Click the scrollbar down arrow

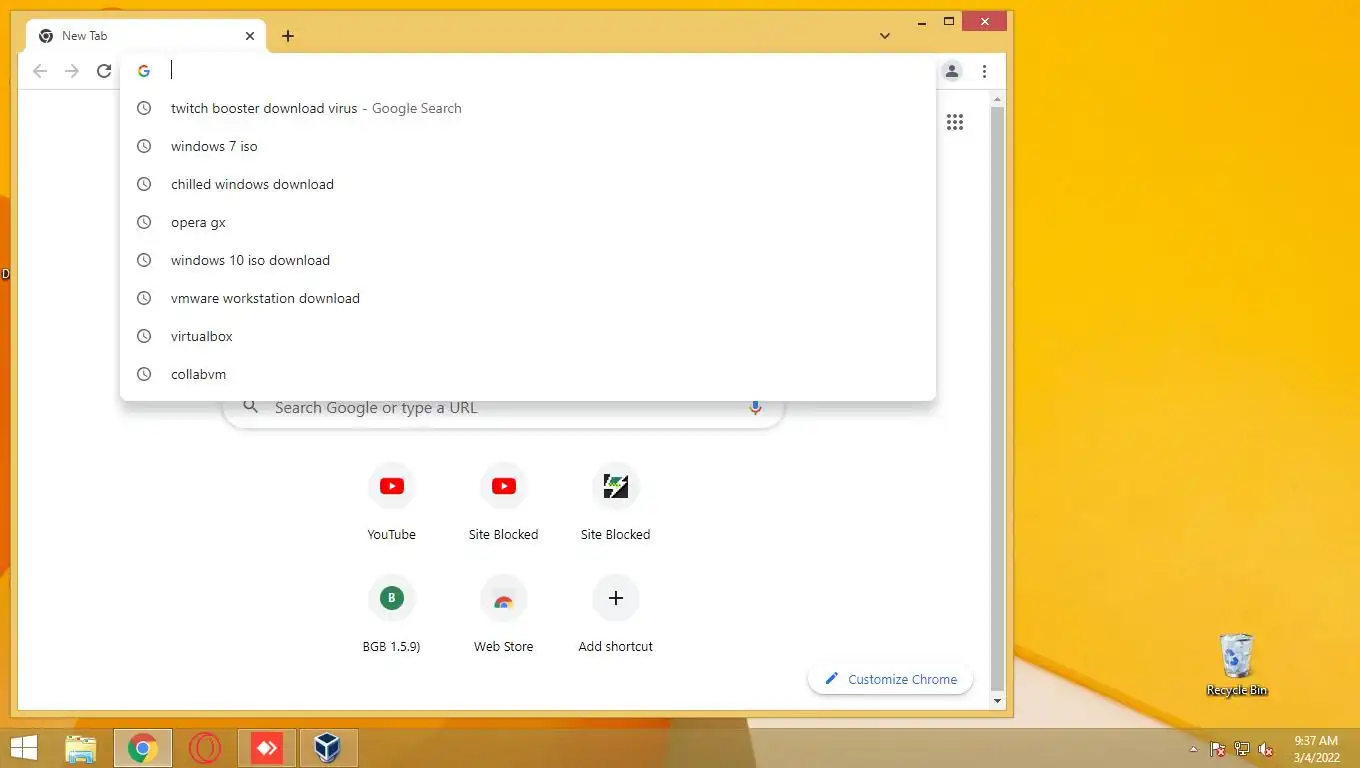[996, 701]
